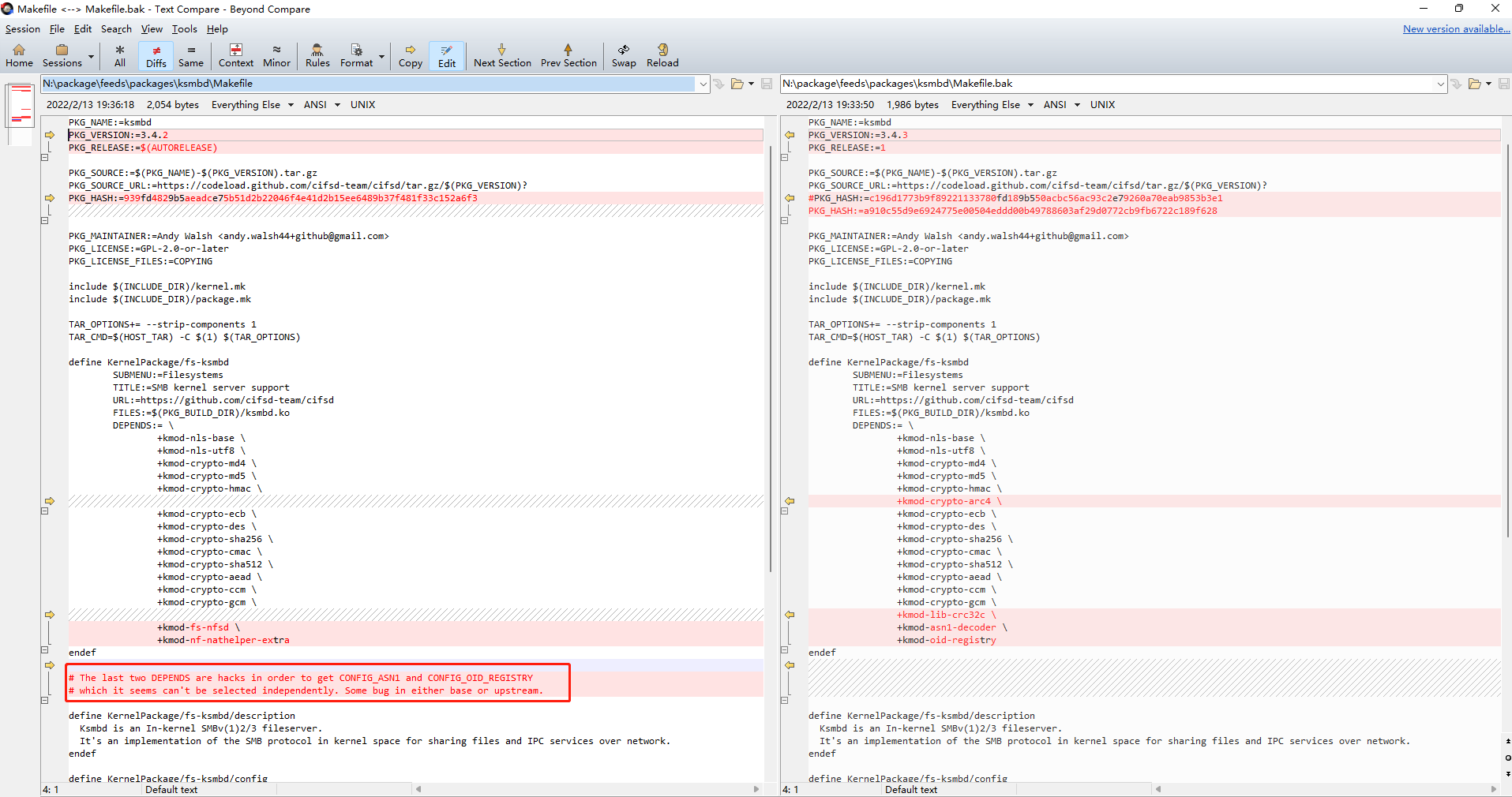Open the Tools menu
This screenshot has height=797, width=1512.
click(x=185, y=29)
